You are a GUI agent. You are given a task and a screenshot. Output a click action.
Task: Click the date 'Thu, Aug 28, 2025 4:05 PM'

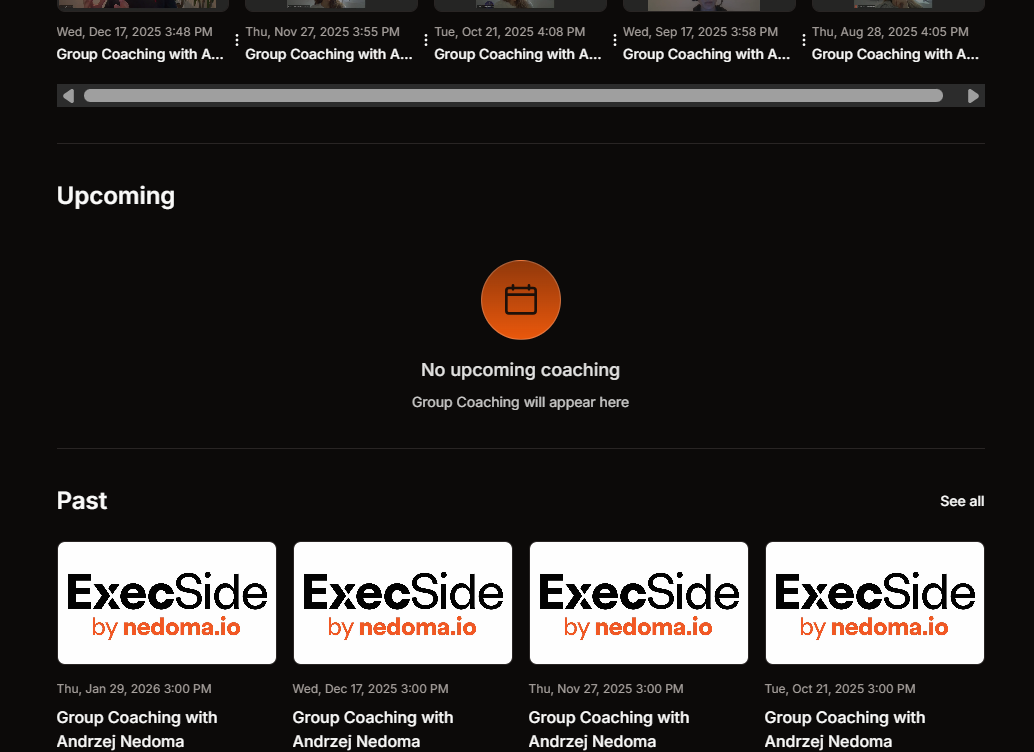pos(890,32)
